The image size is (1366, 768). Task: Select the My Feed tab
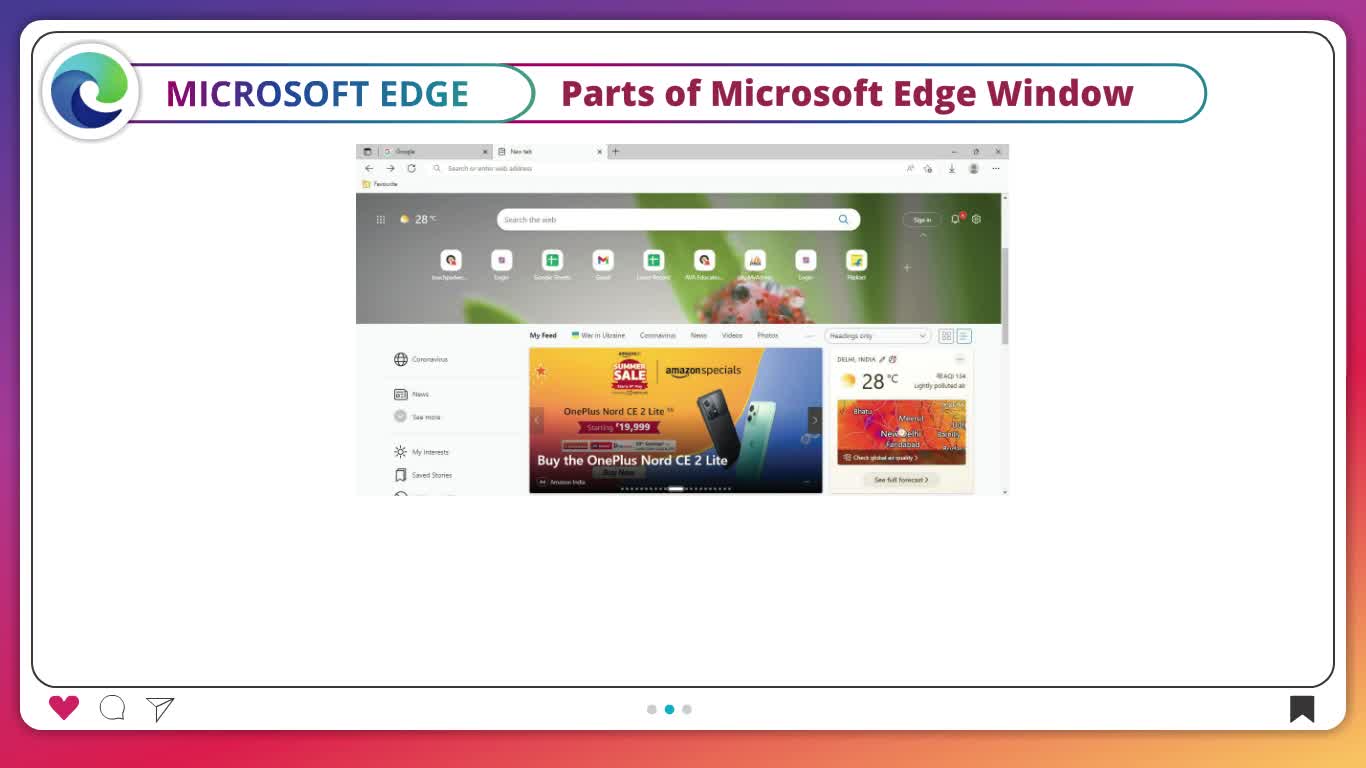543,336
